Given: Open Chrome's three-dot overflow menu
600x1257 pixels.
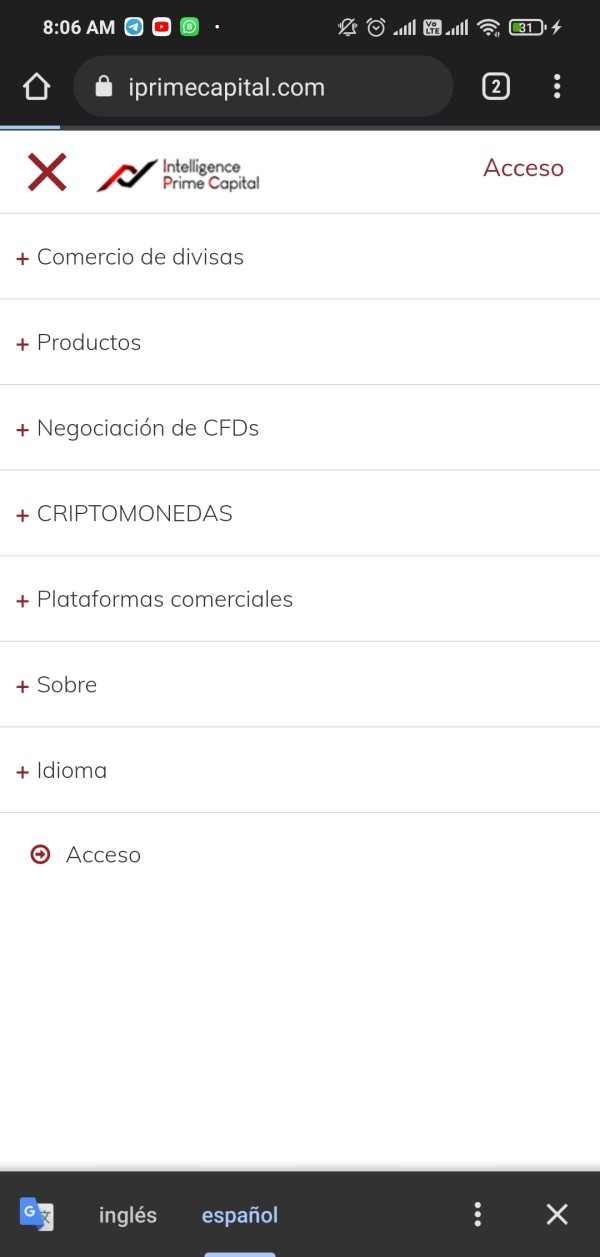Looking at the screenshot, I should [557, 87].
